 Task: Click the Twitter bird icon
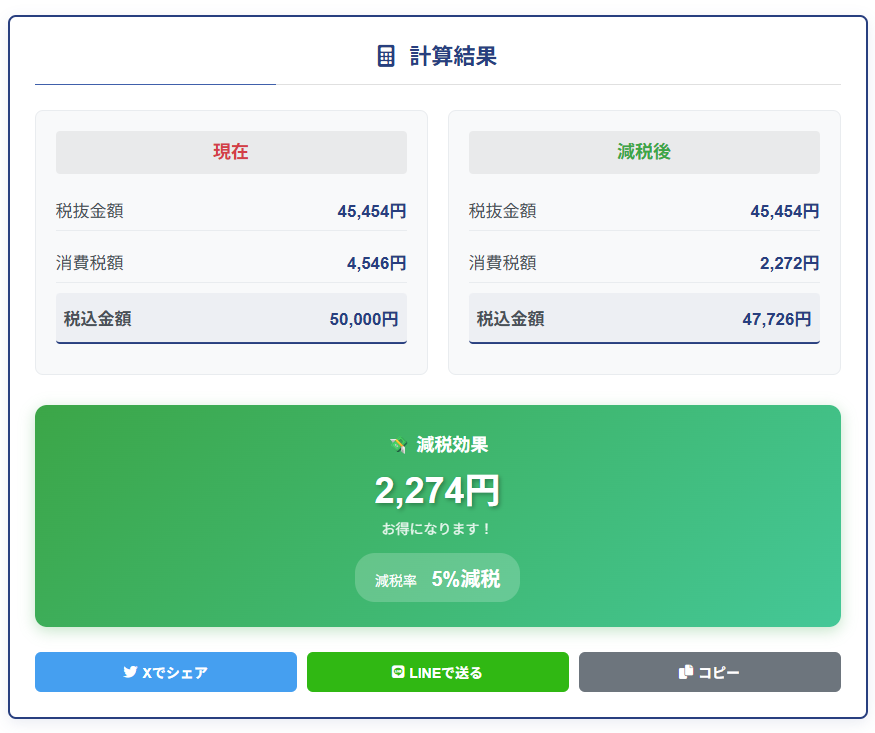(x=130, y=672)
